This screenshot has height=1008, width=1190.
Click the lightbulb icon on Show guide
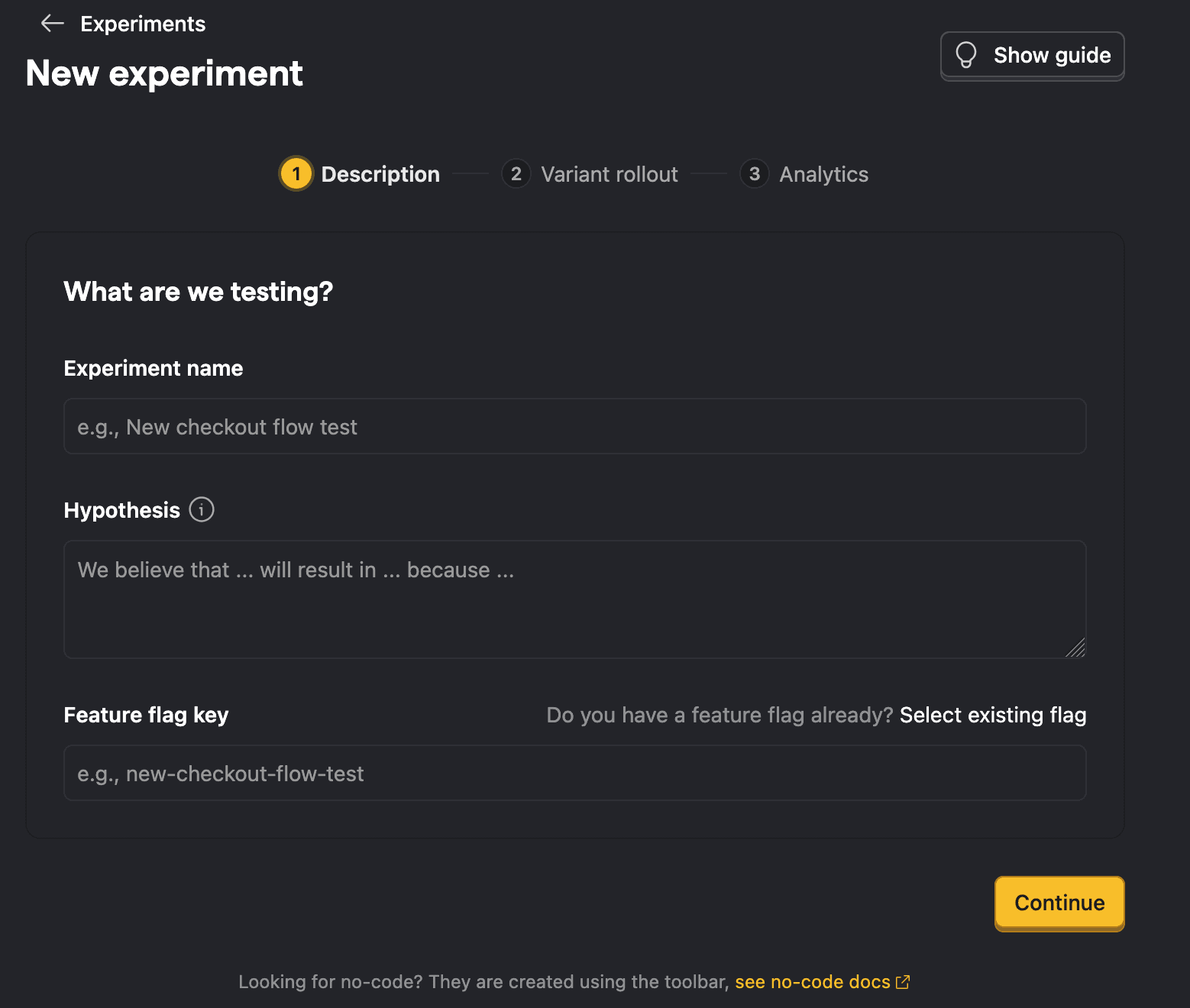(x=968, y=55)
